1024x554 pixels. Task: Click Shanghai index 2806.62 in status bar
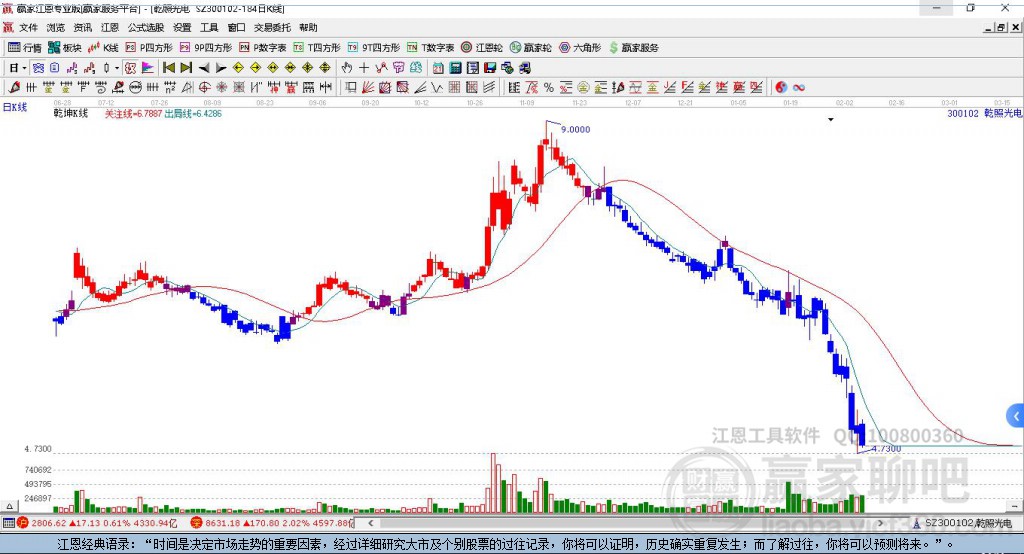[x=48, y=523]
